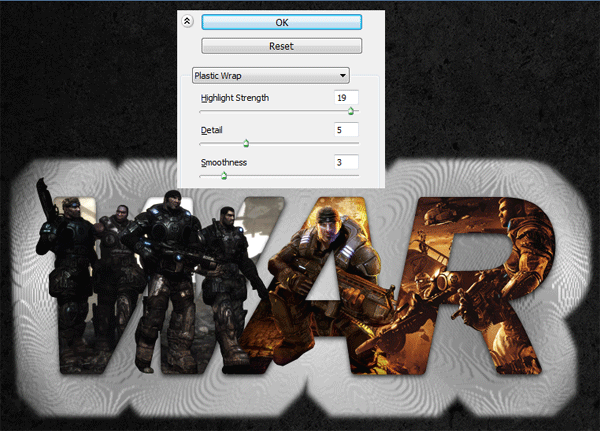Click the Detail slider handle
Image resolution: width=600 pixels, height=431 pixels.
(246, 143)
